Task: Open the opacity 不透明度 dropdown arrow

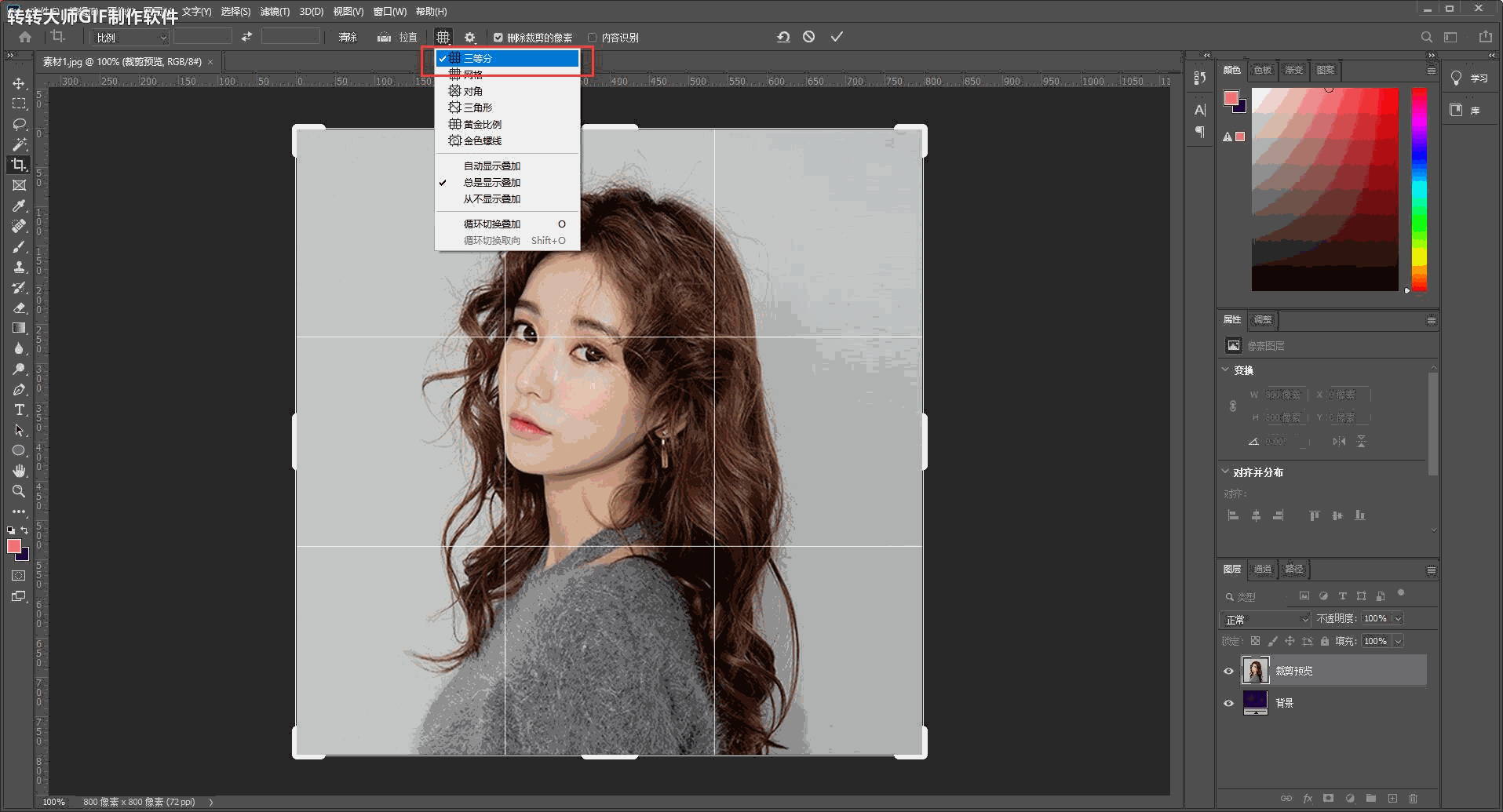Action: [1398, 618]
